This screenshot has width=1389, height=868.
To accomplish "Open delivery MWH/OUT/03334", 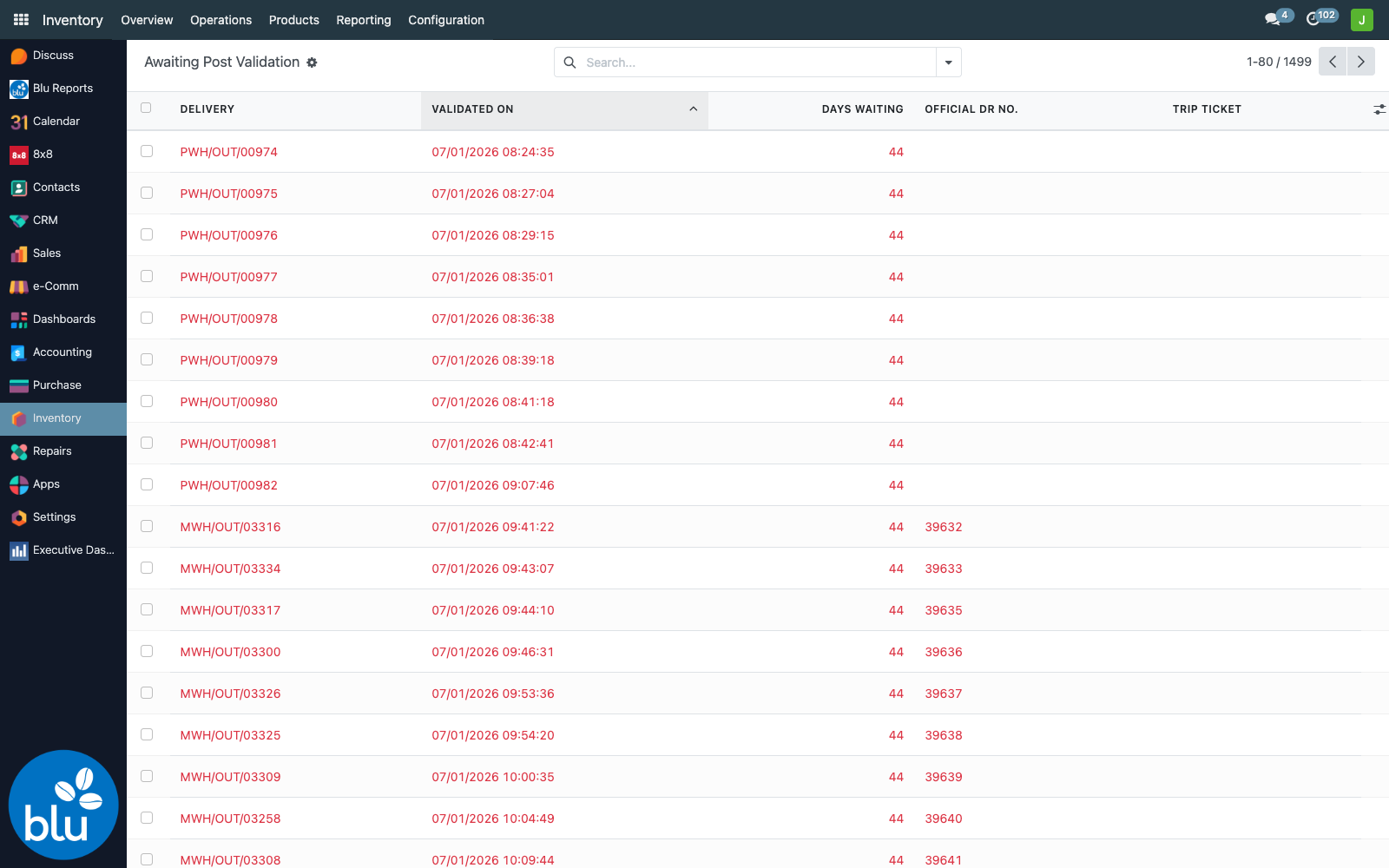I will coord(231,569).
